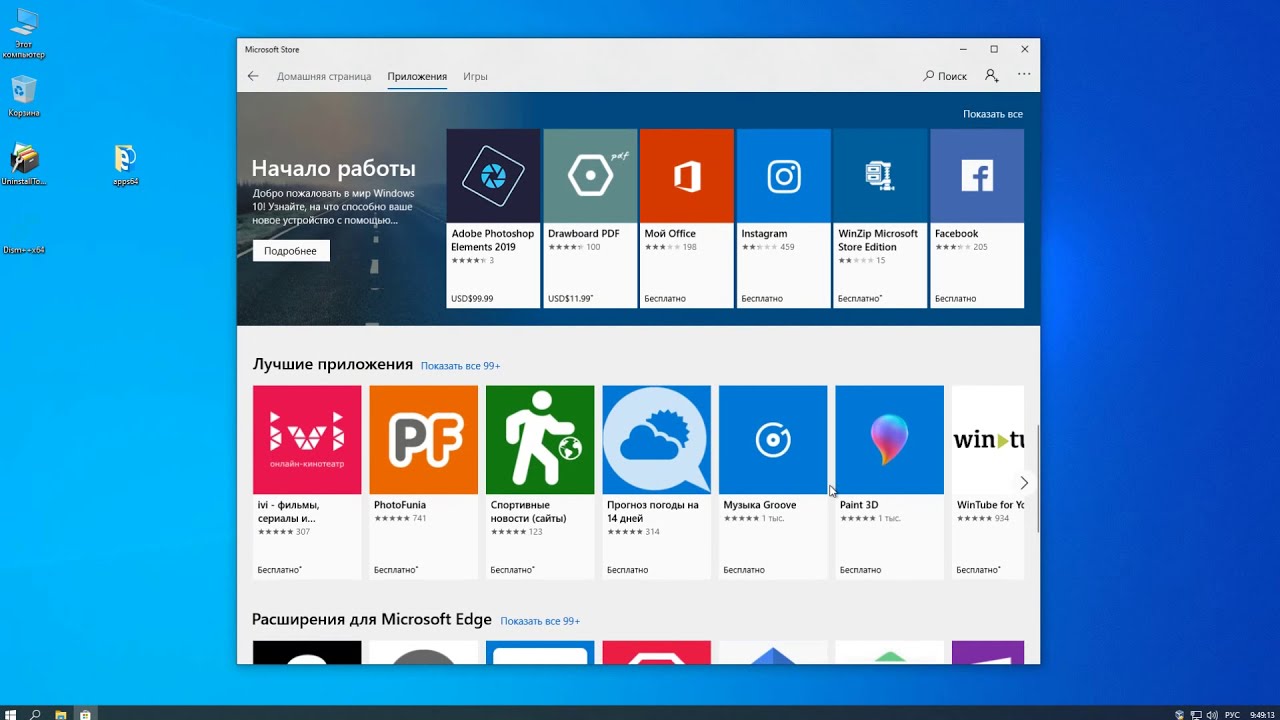Screen dimensions: 1280x720
Task: Click the Microsoft Store vertical scrollbar
Action: tap(1037, 480)
